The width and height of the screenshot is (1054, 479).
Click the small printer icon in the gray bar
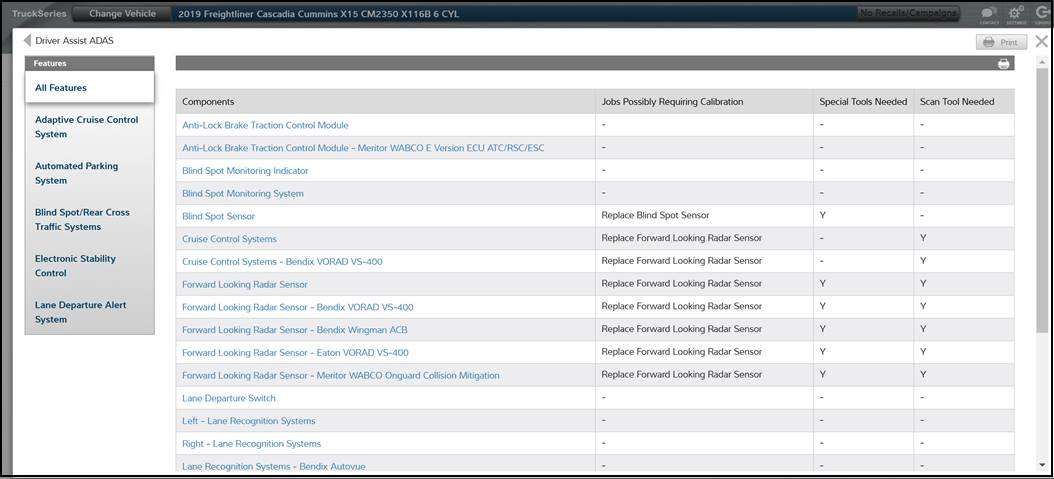(x=1003, y=64)
